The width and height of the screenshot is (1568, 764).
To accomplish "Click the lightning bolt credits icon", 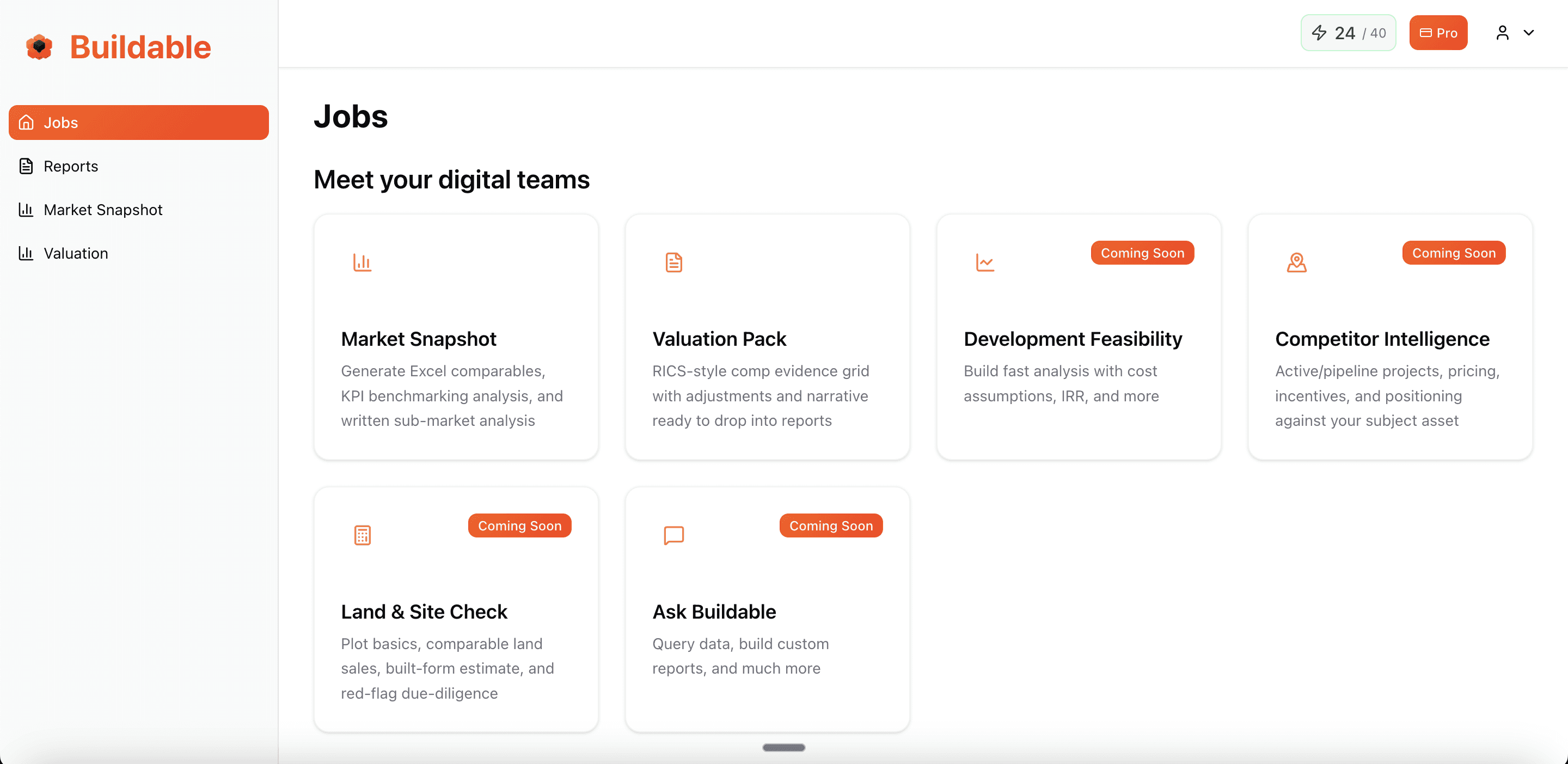I will 1319,33.
